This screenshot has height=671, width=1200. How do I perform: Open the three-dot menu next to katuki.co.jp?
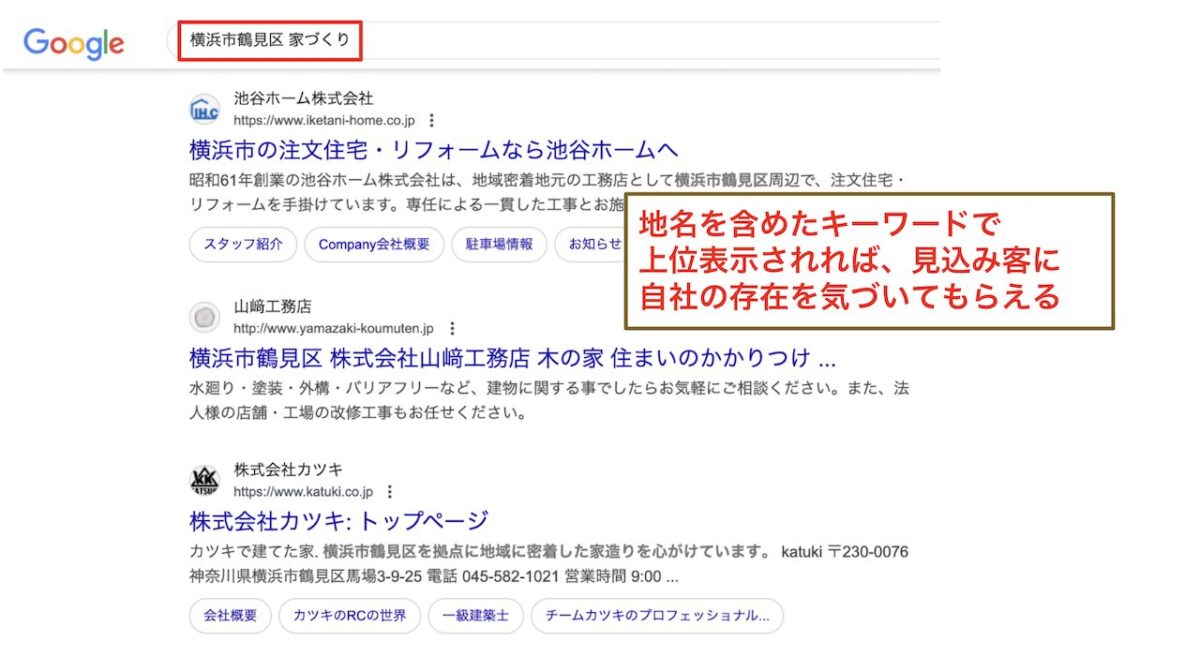click(x=390, y=492)
